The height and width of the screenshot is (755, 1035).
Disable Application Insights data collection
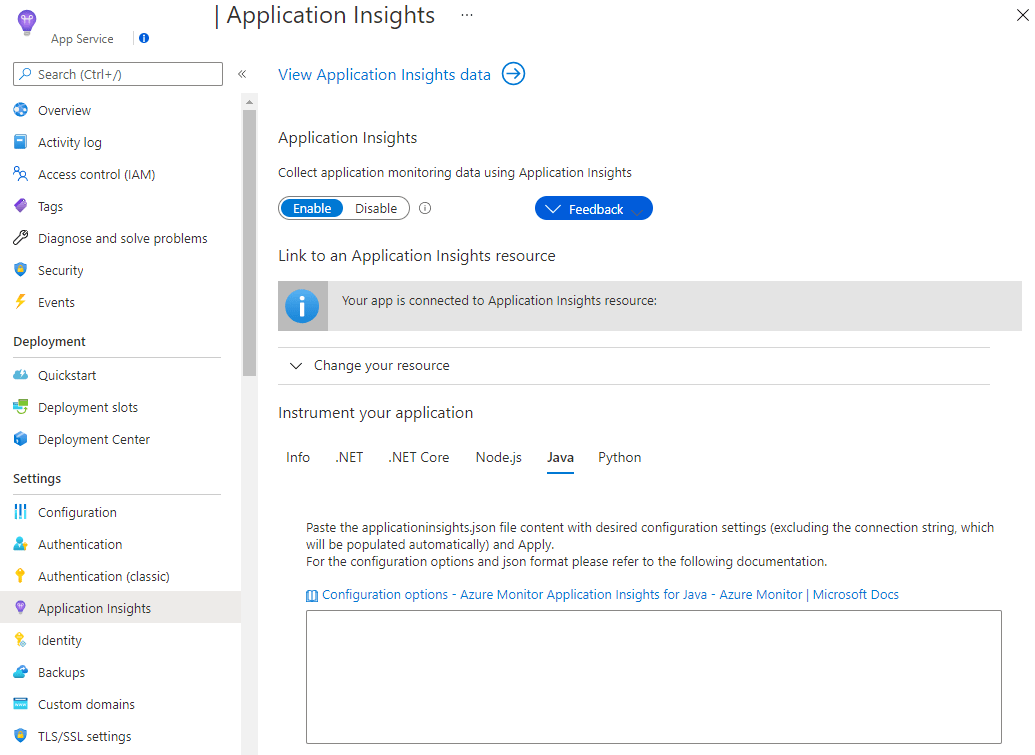pyautogui.click(x=376, y=208)
